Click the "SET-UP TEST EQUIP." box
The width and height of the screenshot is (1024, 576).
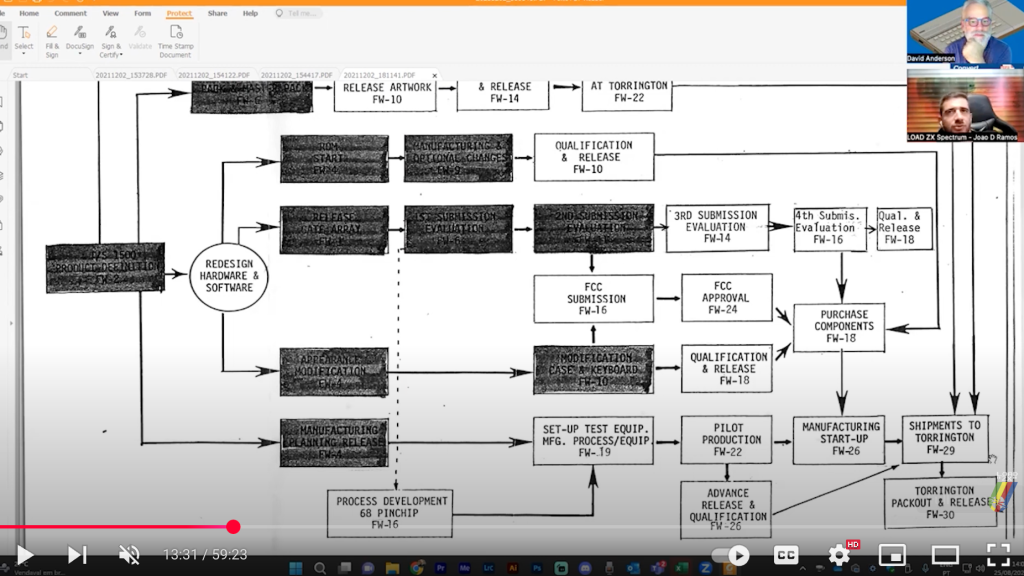[593, 441]
